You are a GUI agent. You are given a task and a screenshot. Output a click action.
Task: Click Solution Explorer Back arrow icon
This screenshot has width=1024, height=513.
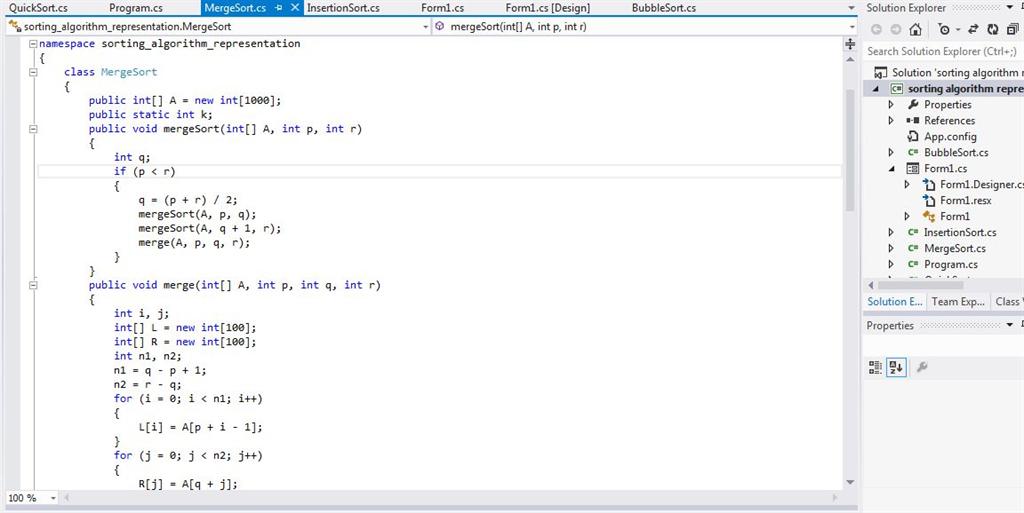click(876, 29)
